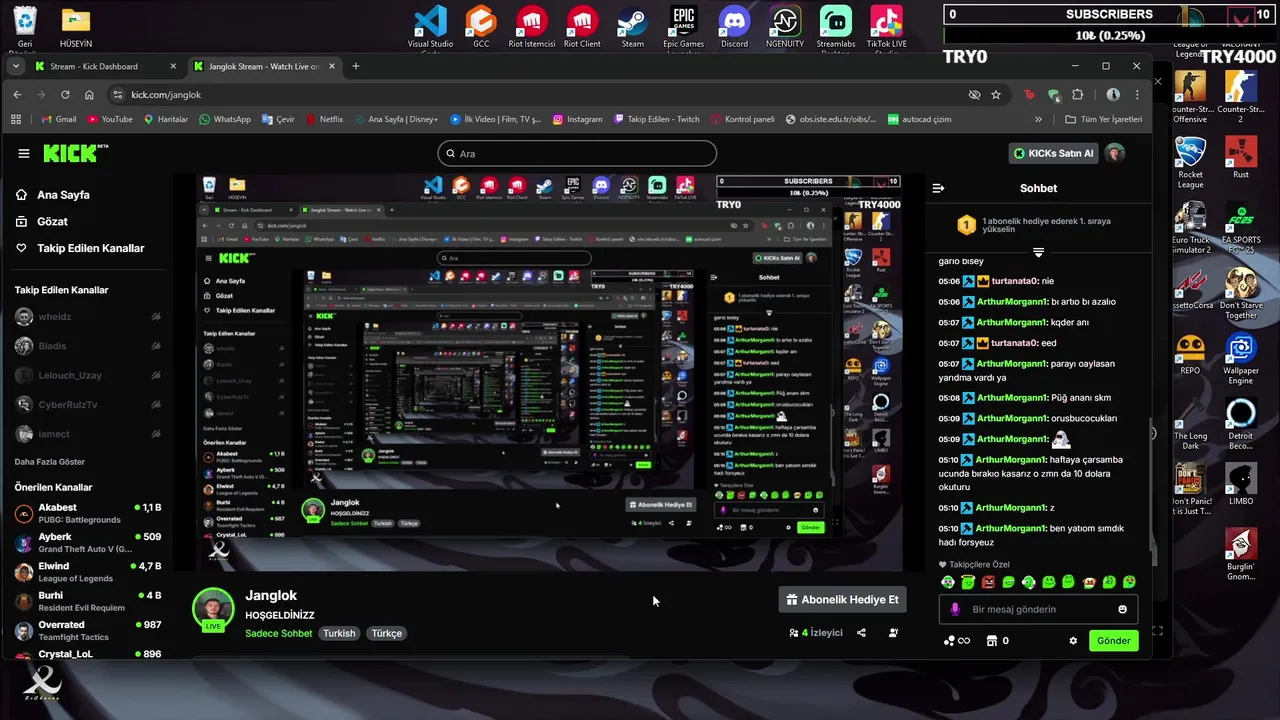Image resolution: width=1280 pixels, height=720 pixels.
Task: Open recommended channel Ayberk
Action: pyautogui.click(x=88, y=543)
